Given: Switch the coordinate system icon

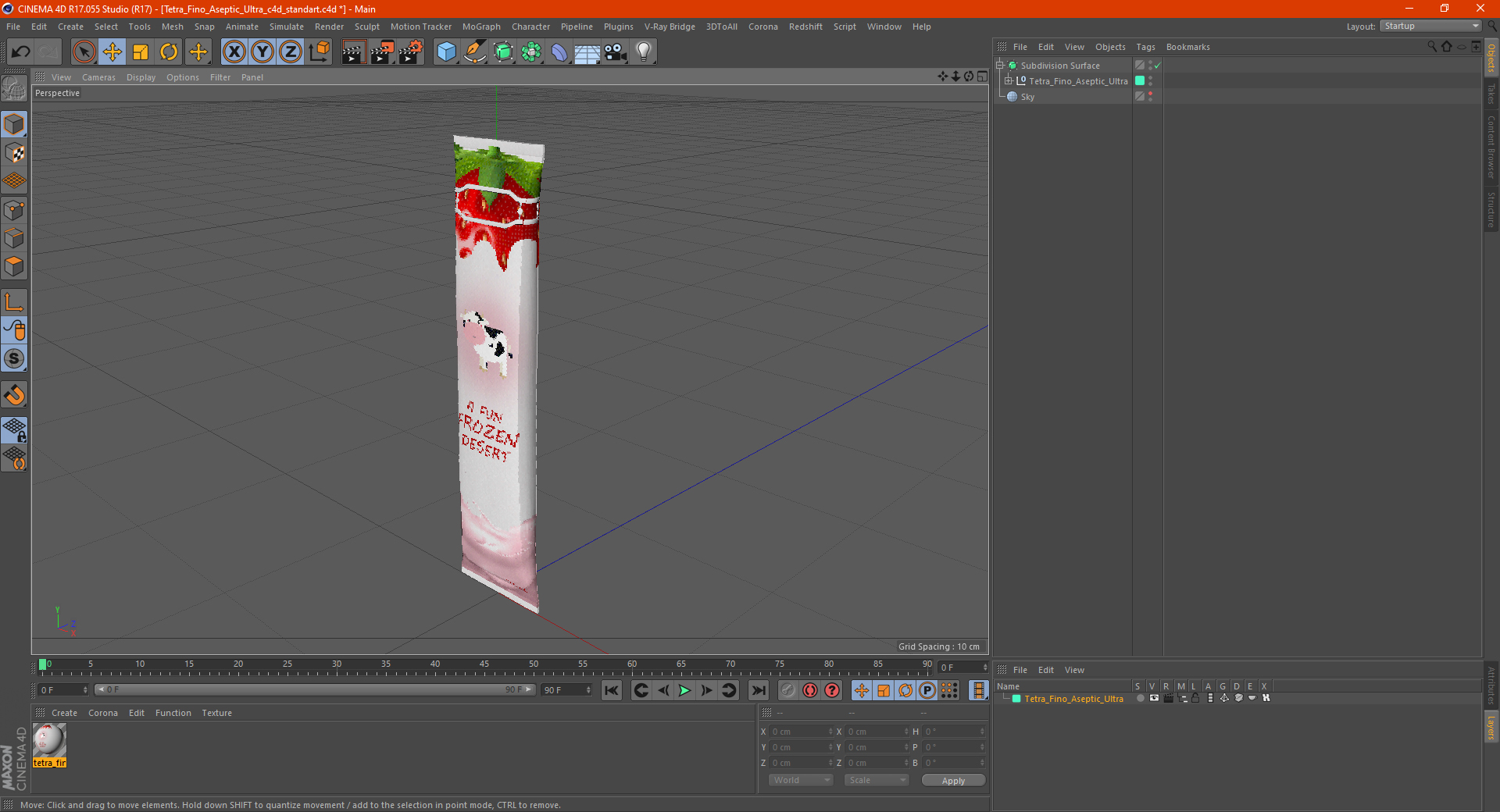Looking at the screenshot, I should tap(319, 52).
